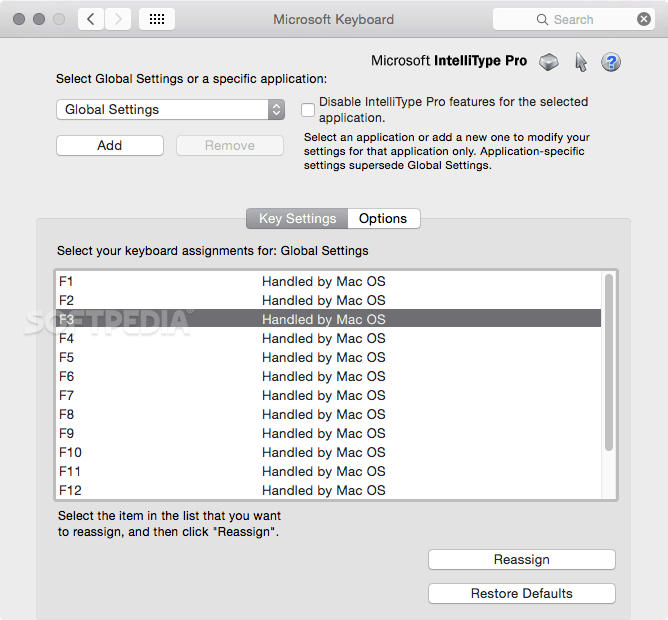Open the Global Settings dropdown
Screen dimensions: 668x620
170,110
